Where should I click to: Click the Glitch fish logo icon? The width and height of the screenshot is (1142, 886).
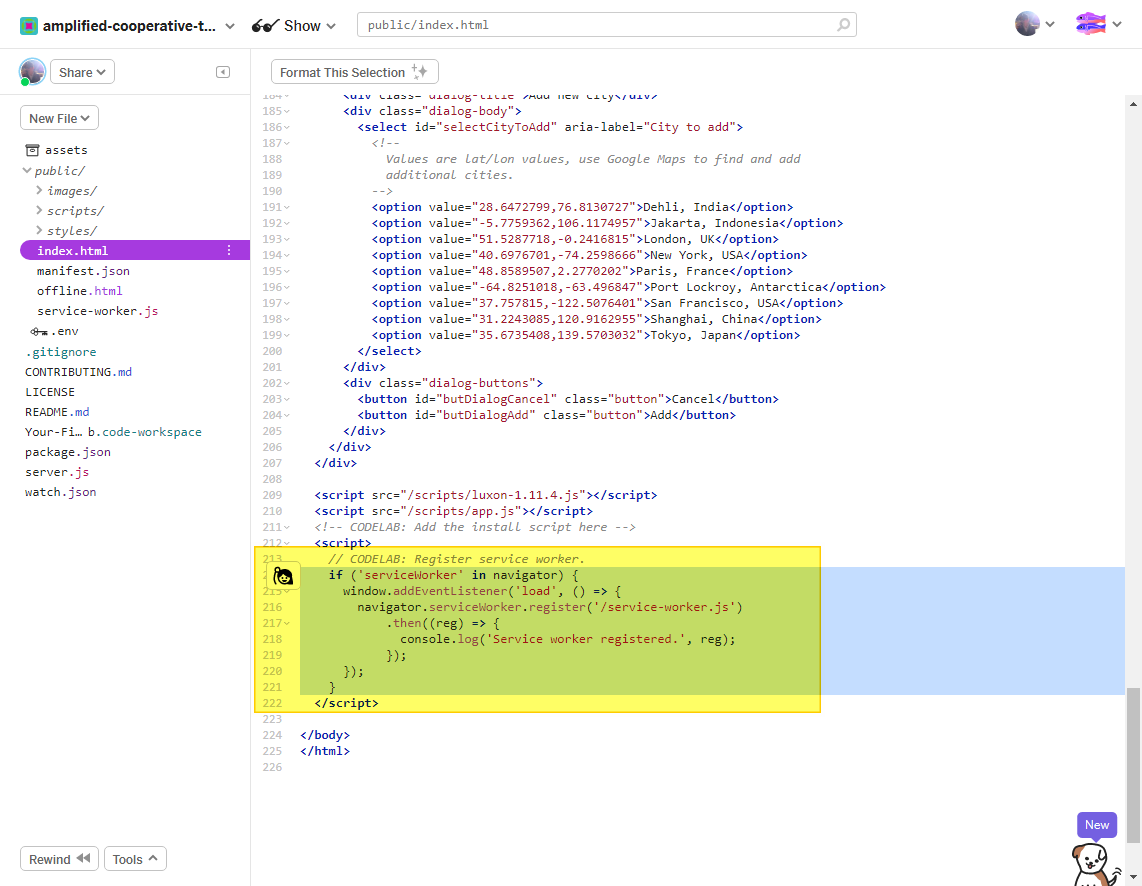coord(1090,24)
